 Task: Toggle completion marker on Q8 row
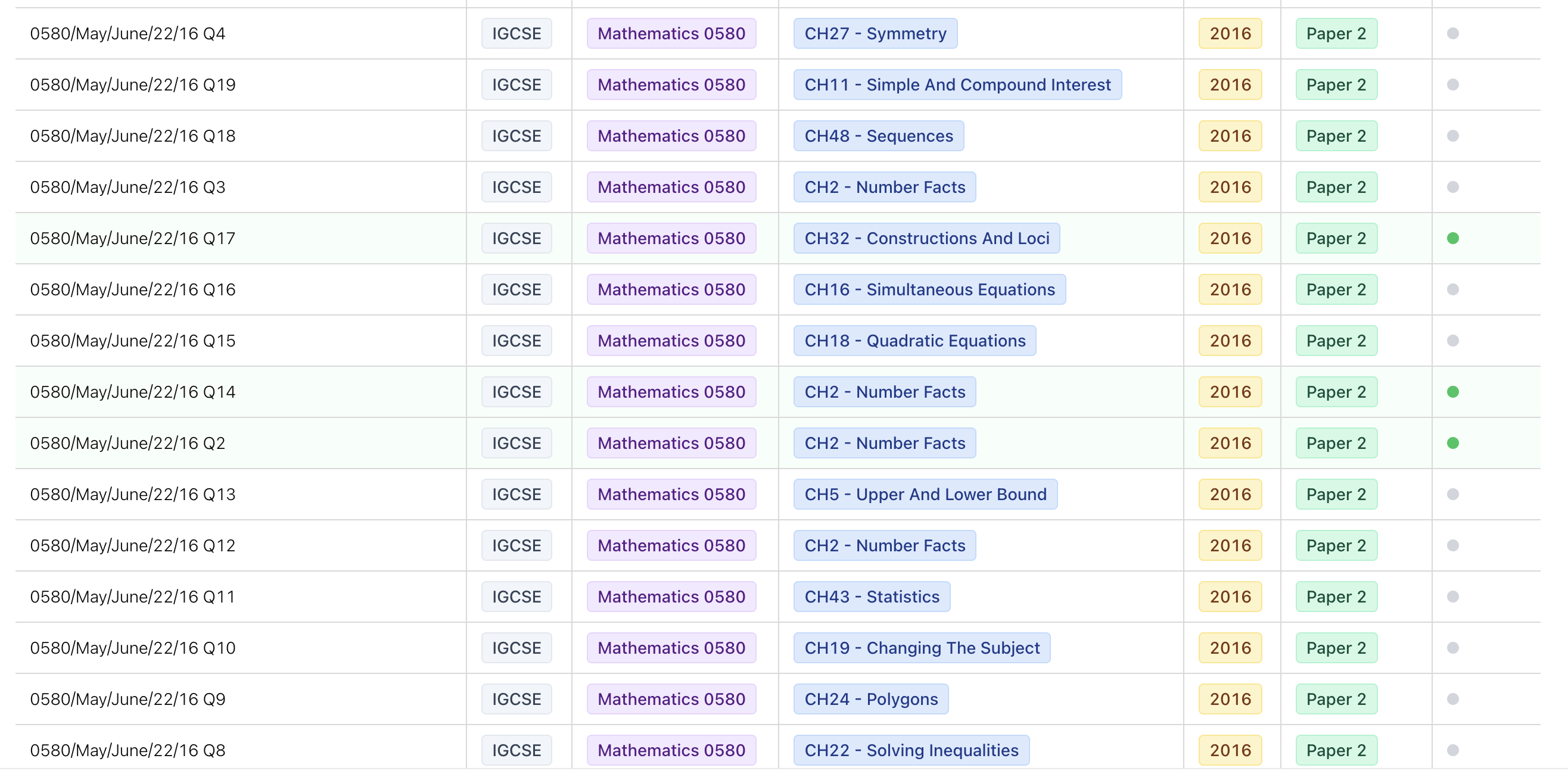click(x=1454, y=750)
